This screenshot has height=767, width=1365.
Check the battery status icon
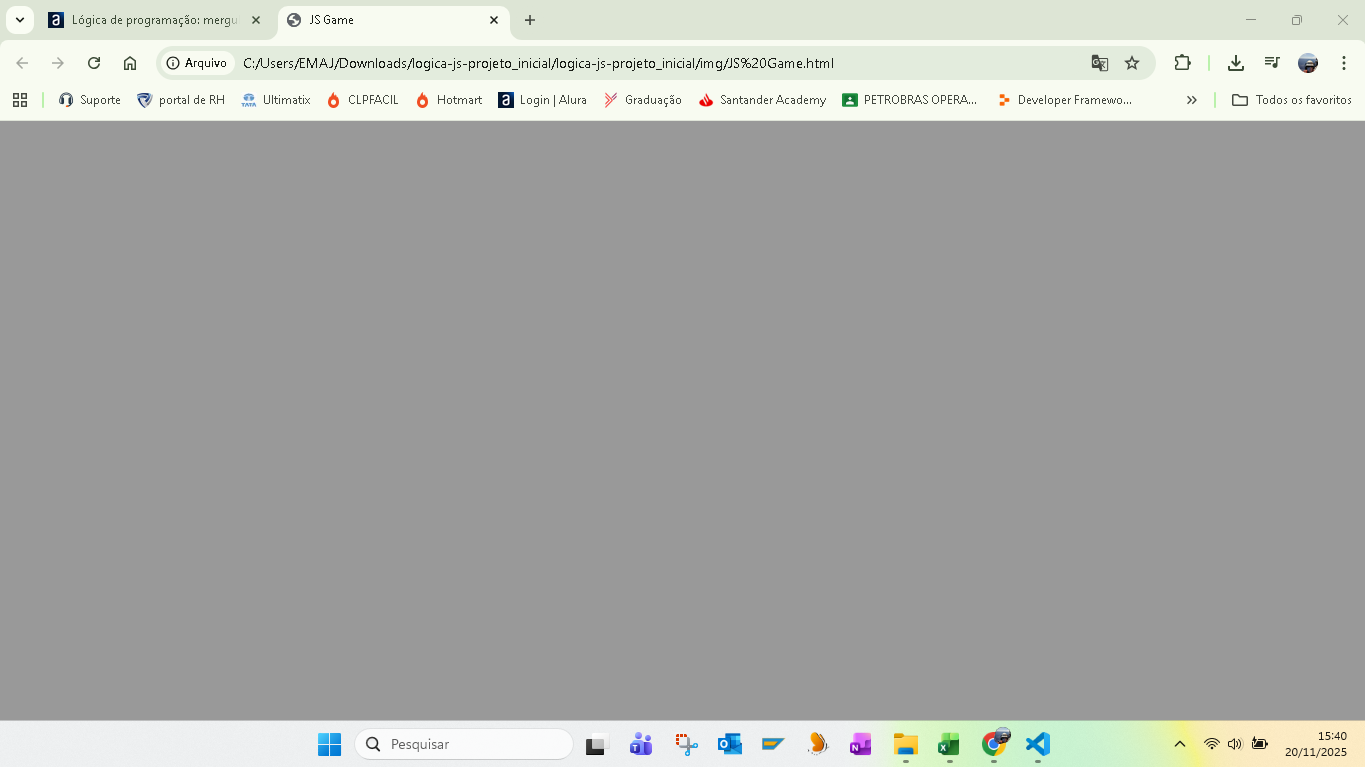coord(1260,744)
